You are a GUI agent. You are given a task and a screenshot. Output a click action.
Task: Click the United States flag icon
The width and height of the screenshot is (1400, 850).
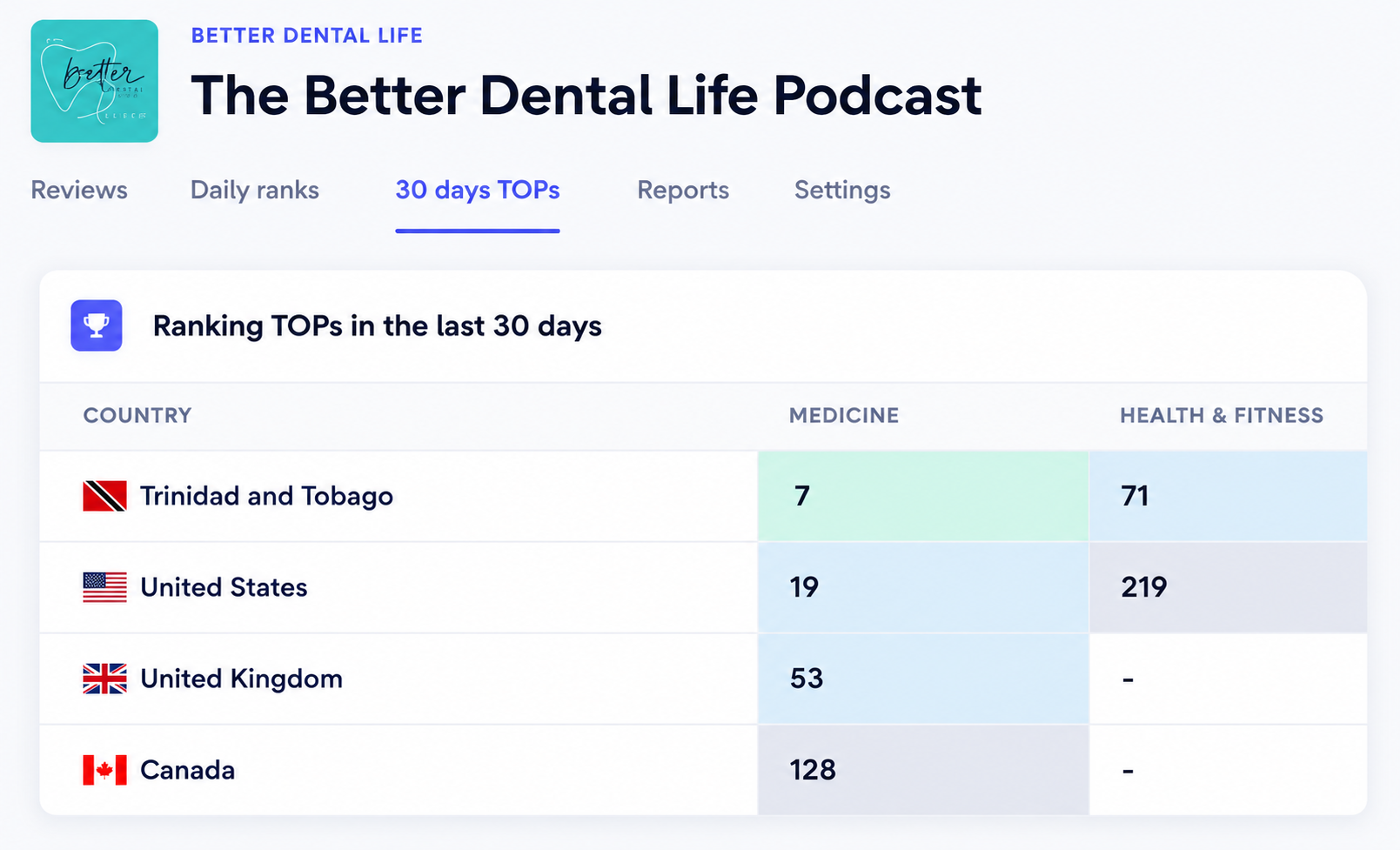(104, 587)
